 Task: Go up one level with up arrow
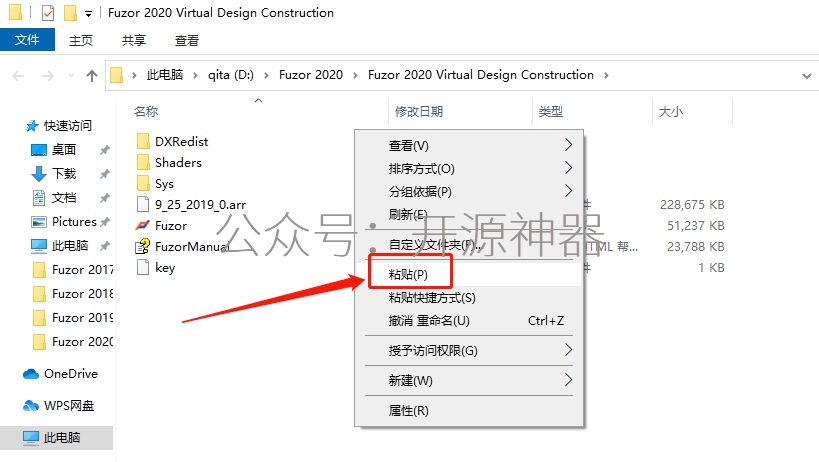pos(92,76)
